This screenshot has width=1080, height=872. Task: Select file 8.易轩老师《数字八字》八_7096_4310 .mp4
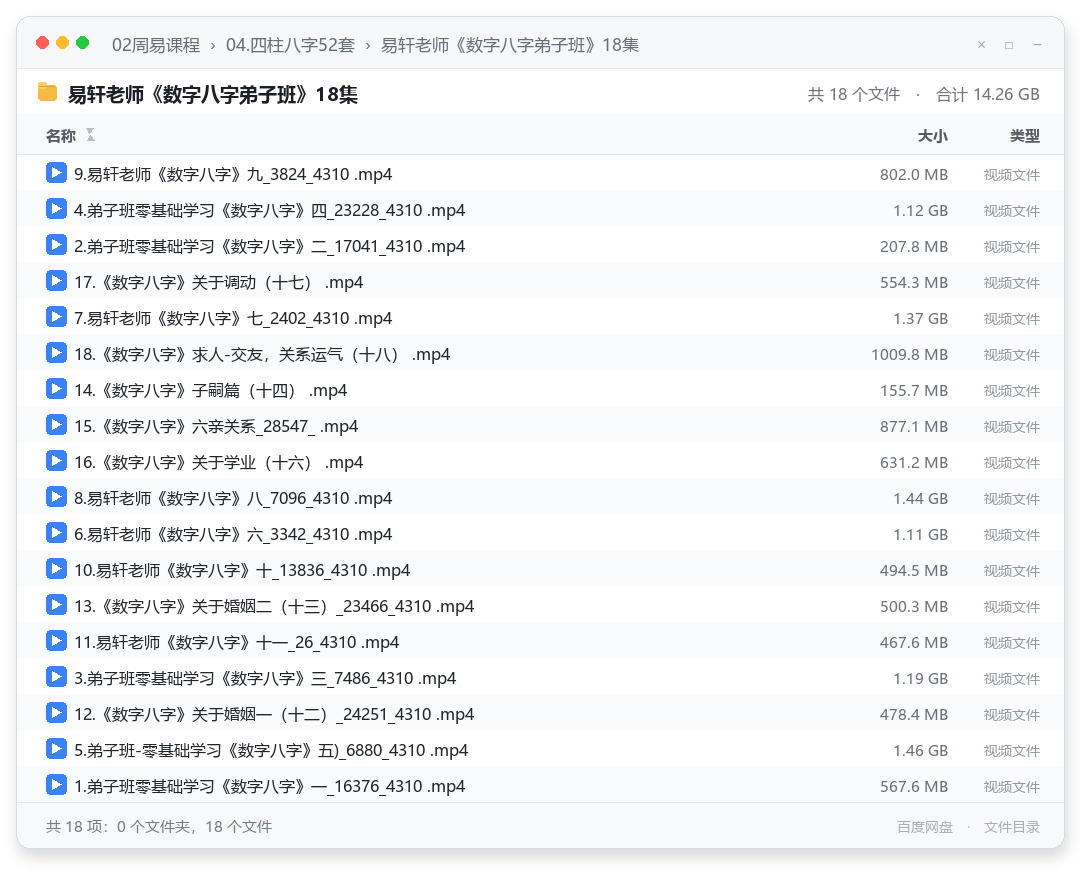[x=540, y=498]
